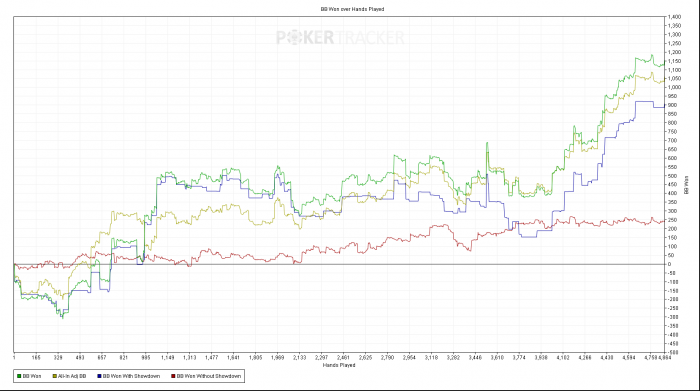This screenshot has width=700, height=391.
Task: Click y-axis tick label '1,000'
Action: pos(675,87)
